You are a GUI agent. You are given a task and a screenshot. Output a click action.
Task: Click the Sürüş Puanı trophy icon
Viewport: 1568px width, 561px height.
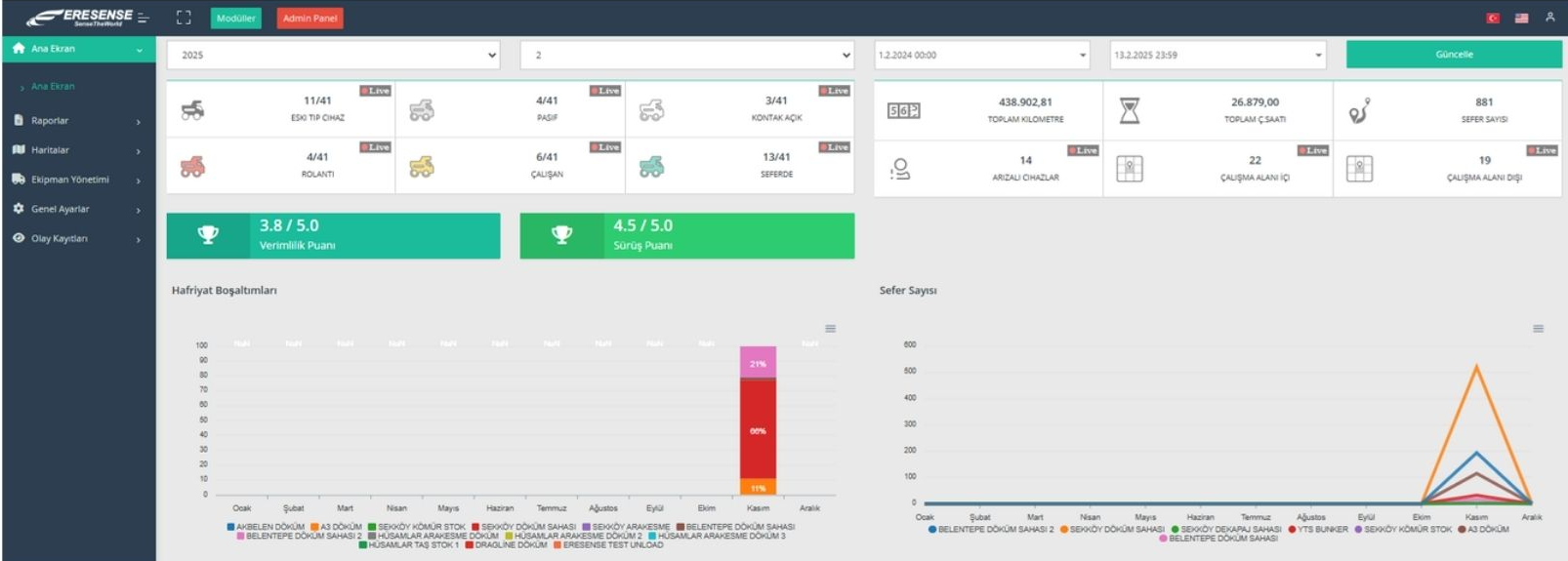561,234
